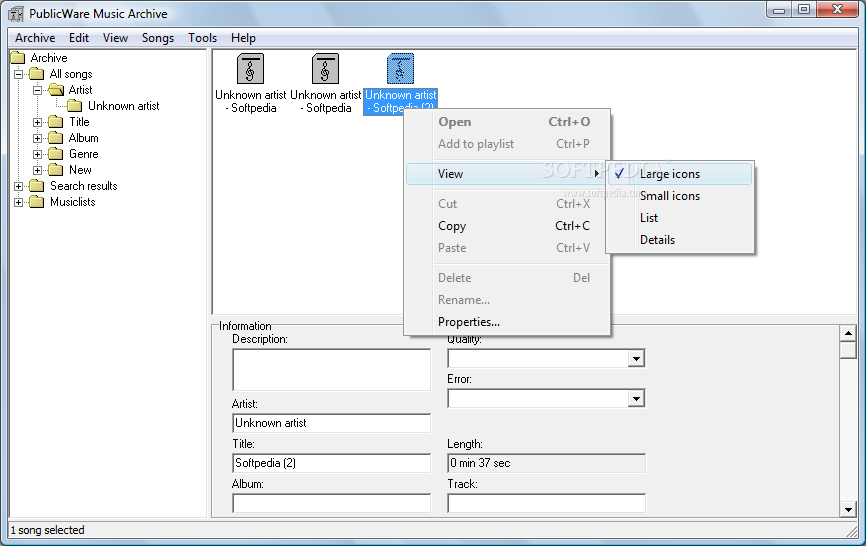
Task: Expand the Musiclists tree node
Action: [18, 202]
